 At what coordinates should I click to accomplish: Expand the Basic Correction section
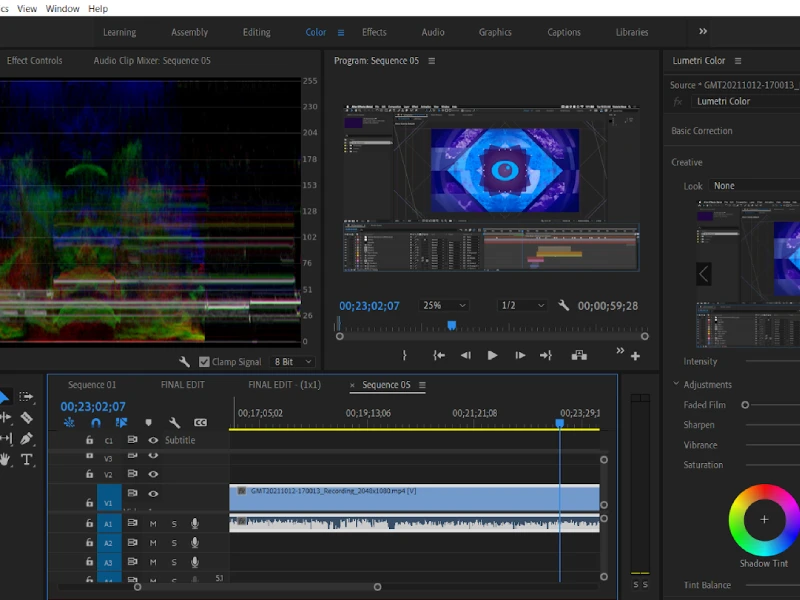click(702, 131)
